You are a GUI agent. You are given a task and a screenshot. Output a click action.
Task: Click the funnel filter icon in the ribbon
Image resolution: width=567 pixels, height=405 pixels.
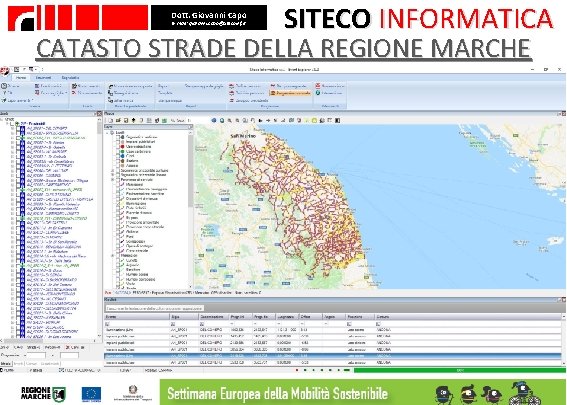pos(5,93)
